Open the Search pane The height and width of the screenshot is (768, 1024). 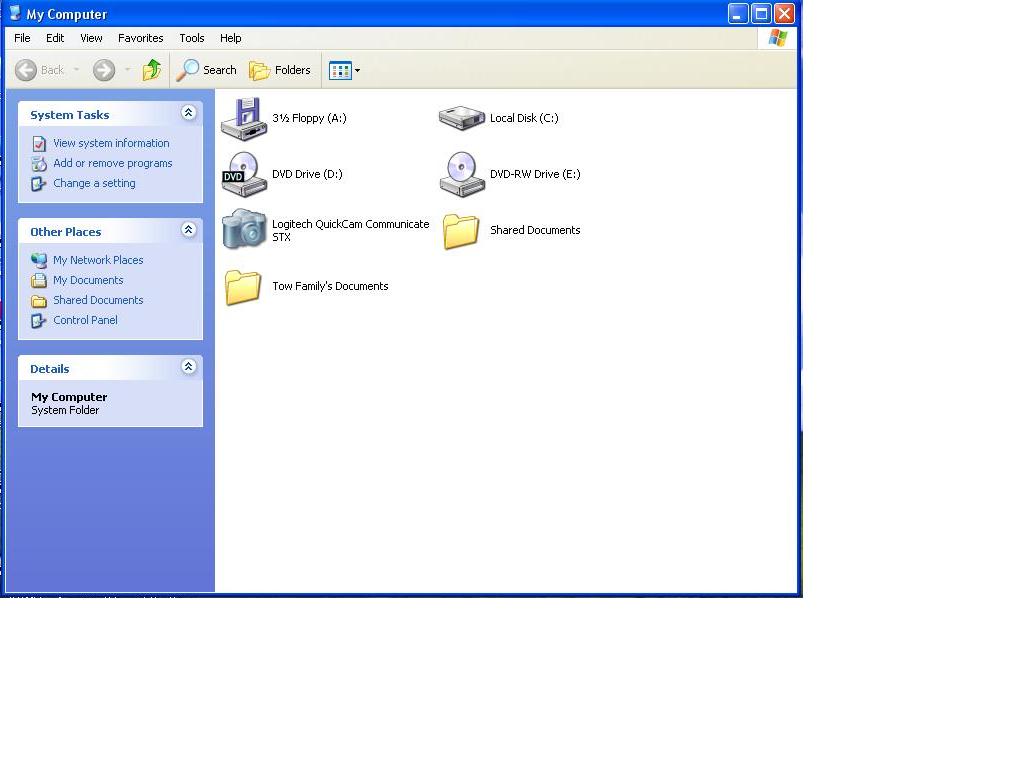click(x=206, y=70)
